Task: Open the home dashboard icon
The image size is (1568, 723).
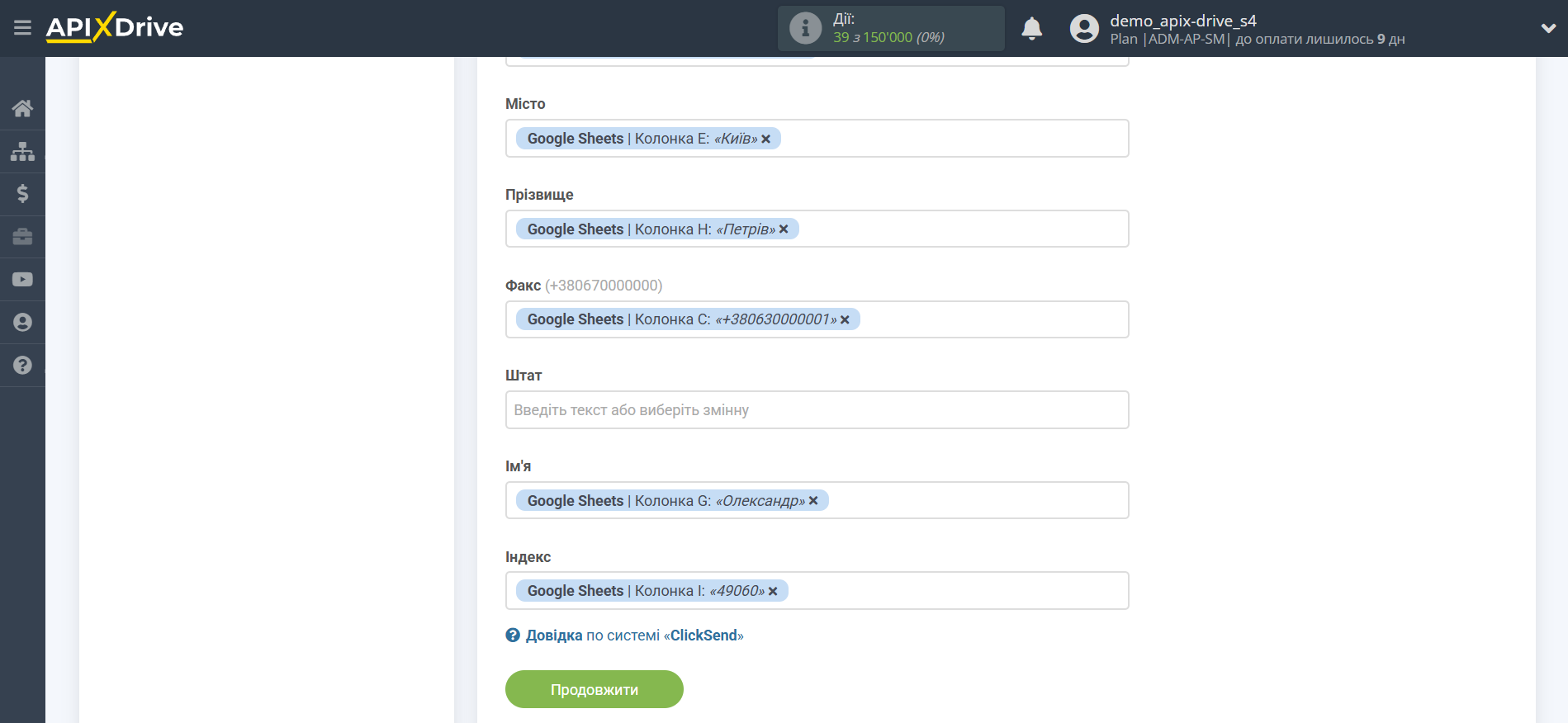Action: (22, 108)
